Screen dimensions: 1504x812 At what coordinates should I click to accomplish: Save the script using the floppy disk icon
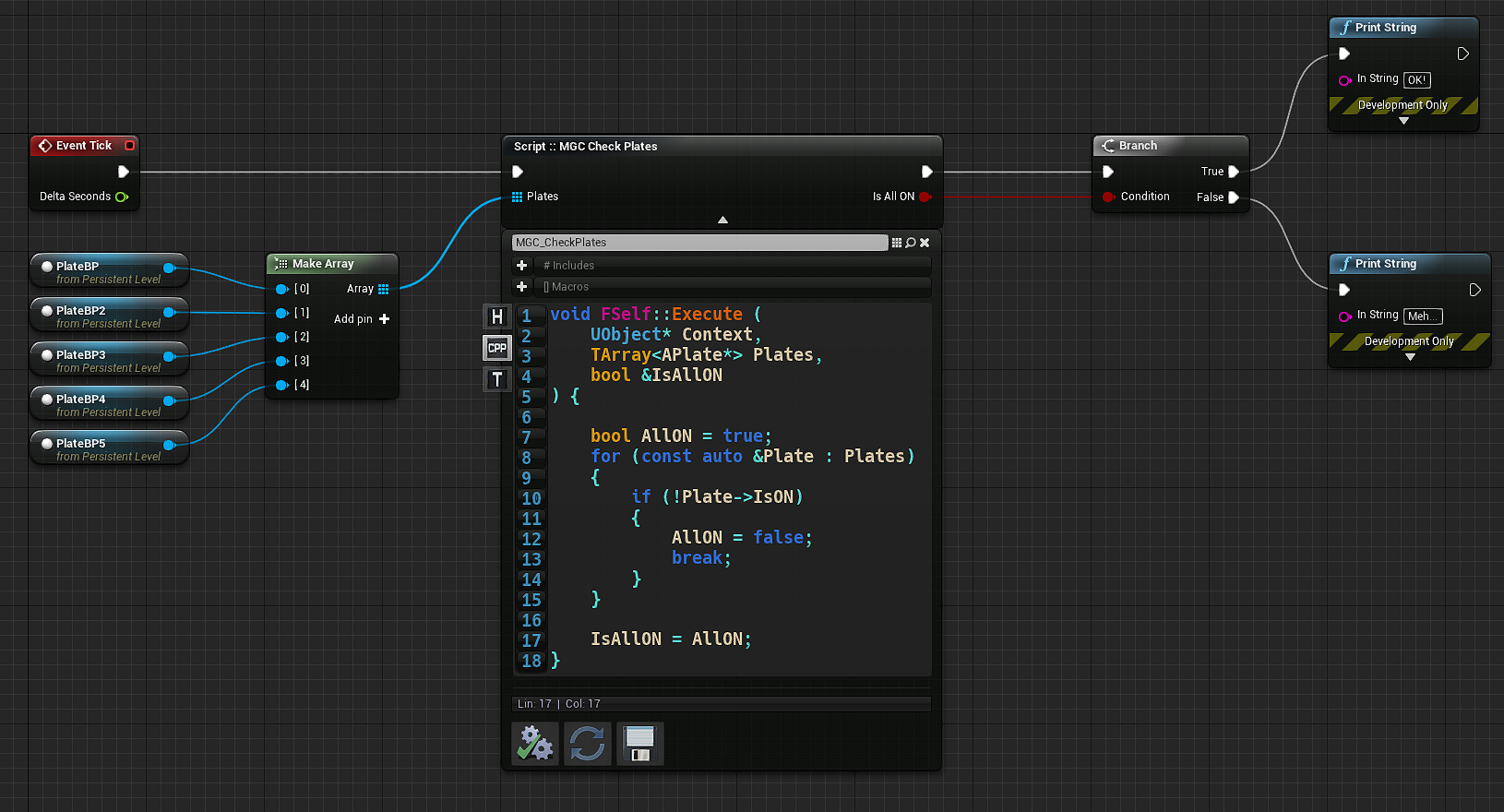(639, 744)
